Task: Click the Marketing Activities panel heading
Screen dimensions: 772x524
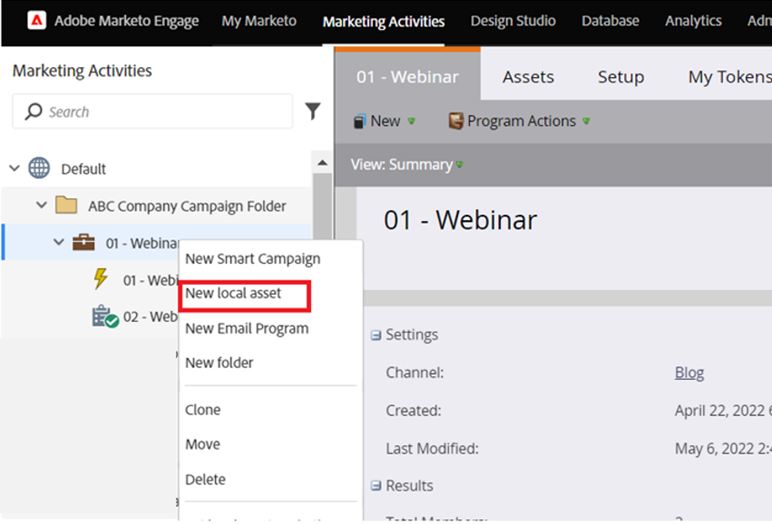Action: tap(82, 71)
